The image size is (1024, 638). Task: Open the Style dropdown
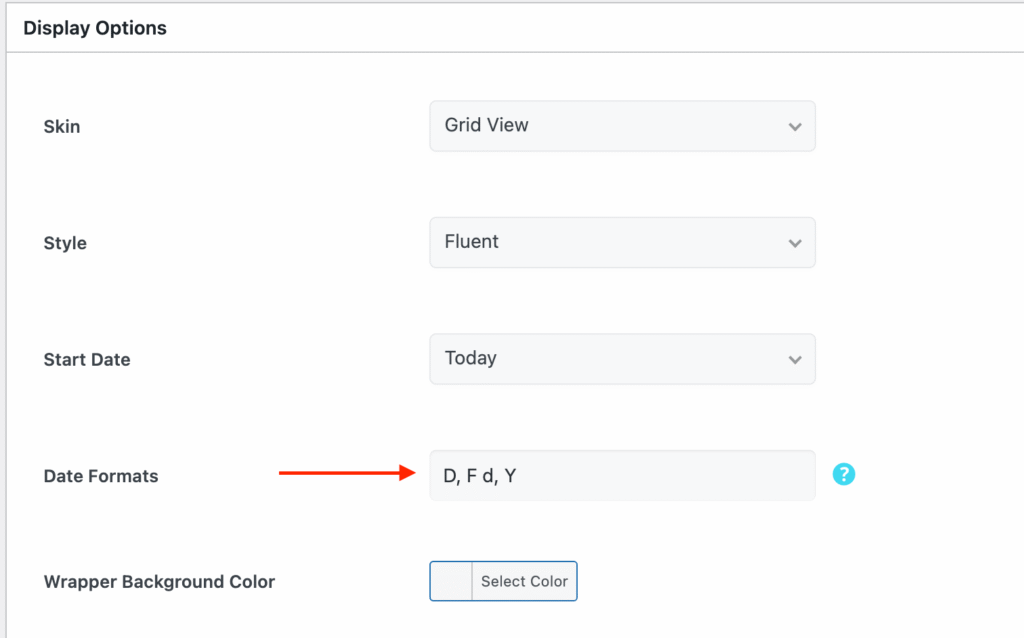coord(622,242)
